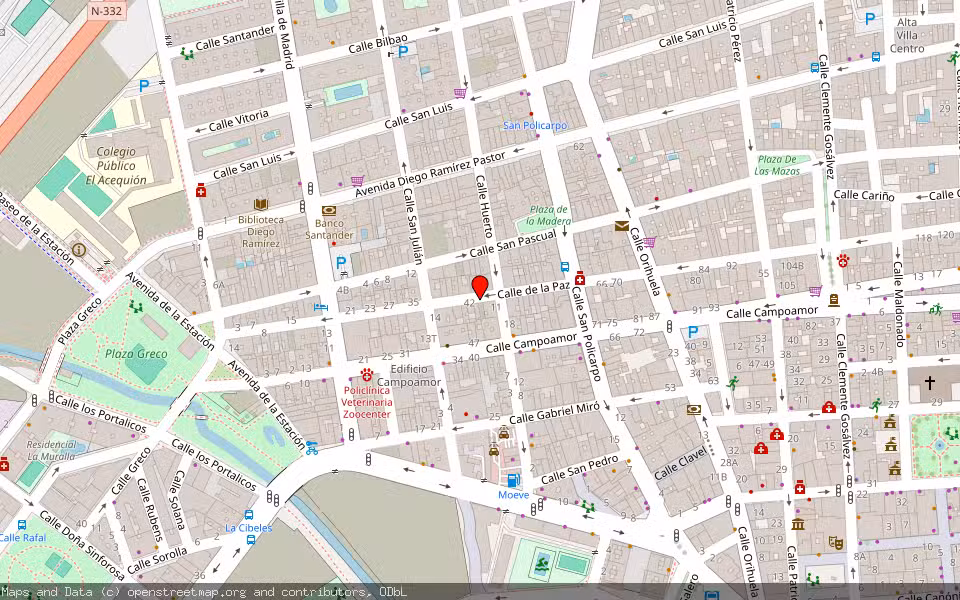The image size is (960, 600).
Task: Click the Colegio Público El Acequión label
Action: [x=116, y=165]
